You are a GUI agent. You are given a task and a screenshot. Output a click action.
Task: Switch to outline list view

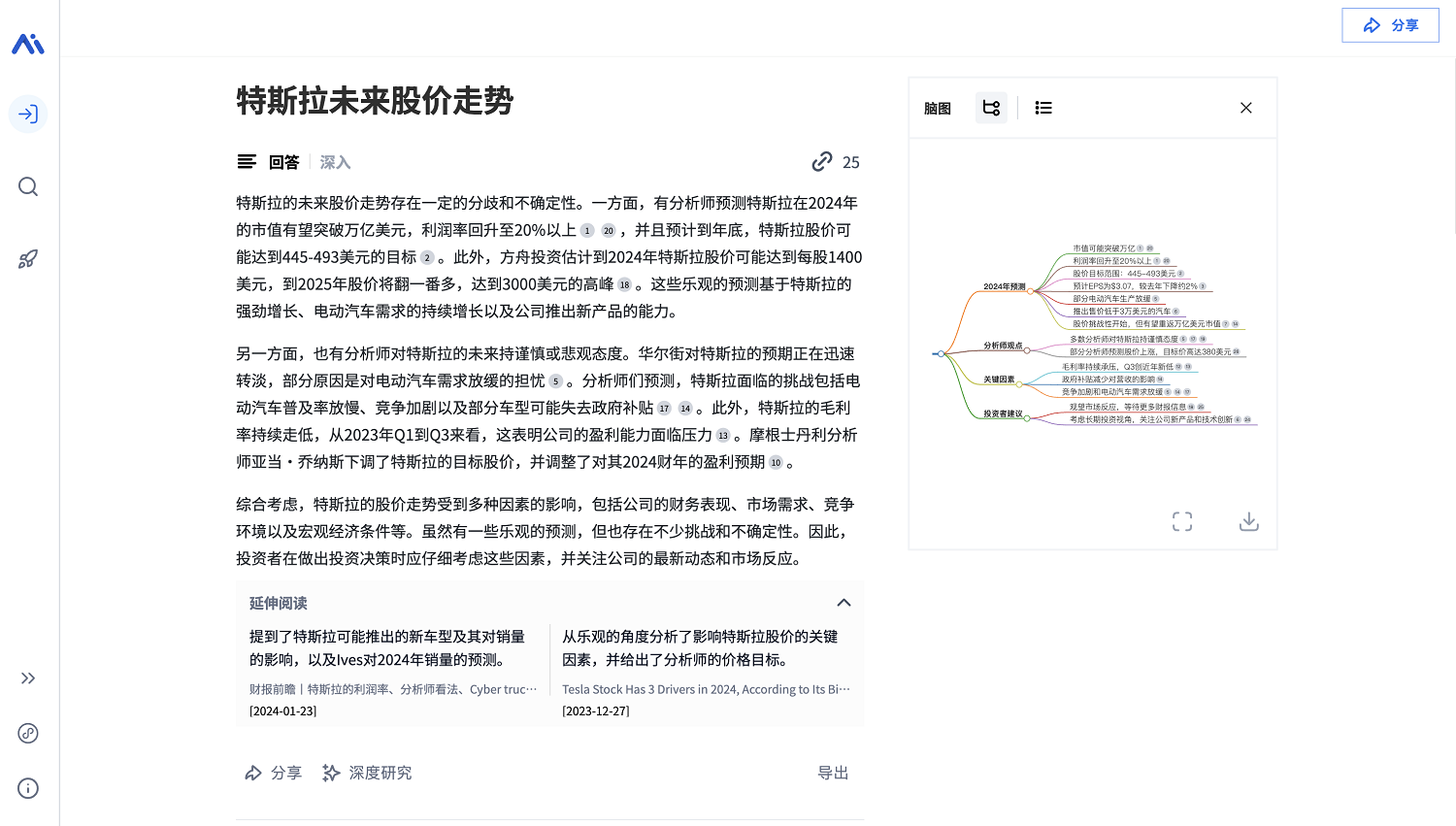pos(1043,108)
